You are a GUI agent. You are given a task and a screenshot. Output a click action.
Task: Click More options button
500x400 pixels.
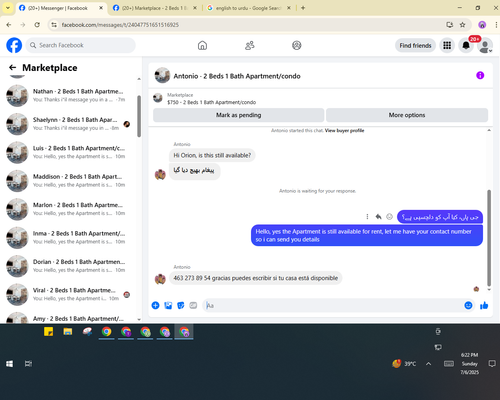pyautogui.click(x=407, y=115)
